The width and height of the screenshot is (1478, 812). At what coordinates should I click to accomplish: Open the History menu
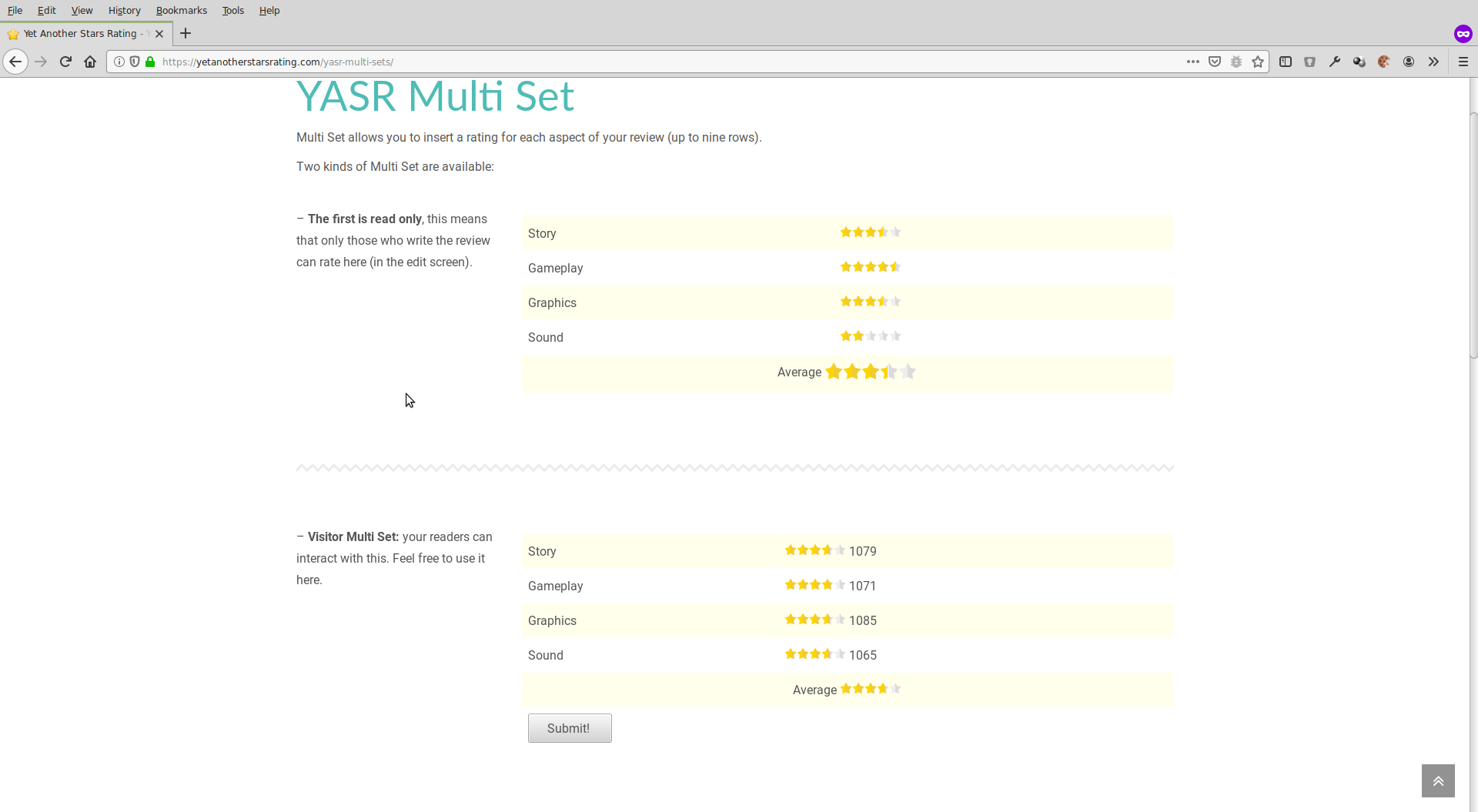coord(124,10)
